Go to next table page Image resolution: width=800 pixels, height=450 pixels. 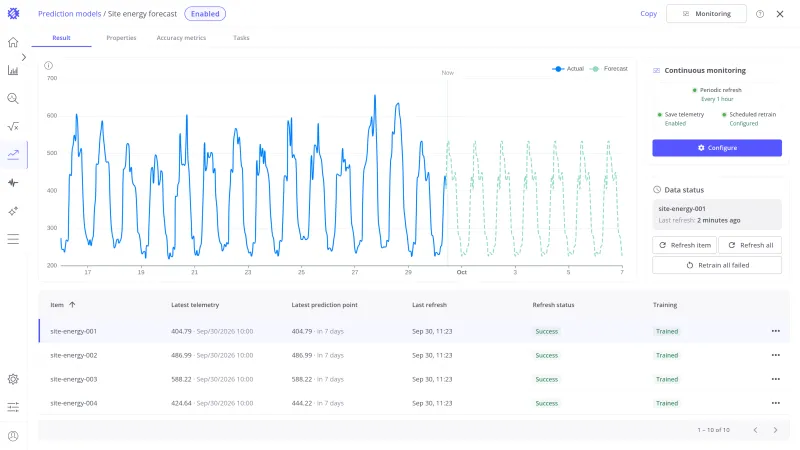pyautogui.click(x=775, y=430)
